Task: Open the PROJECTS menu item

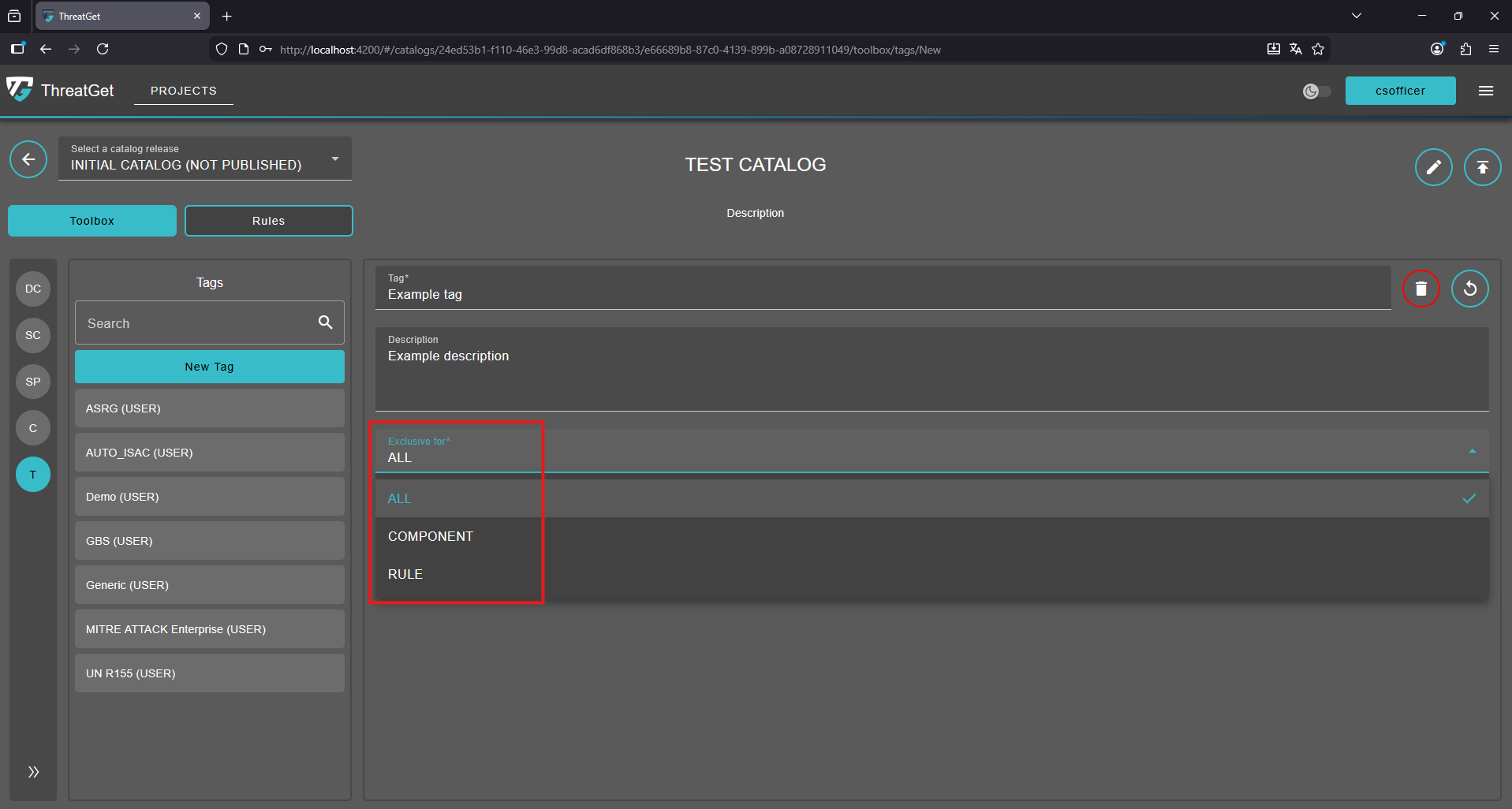Action: pyautogui.click(x=183, y=91)
